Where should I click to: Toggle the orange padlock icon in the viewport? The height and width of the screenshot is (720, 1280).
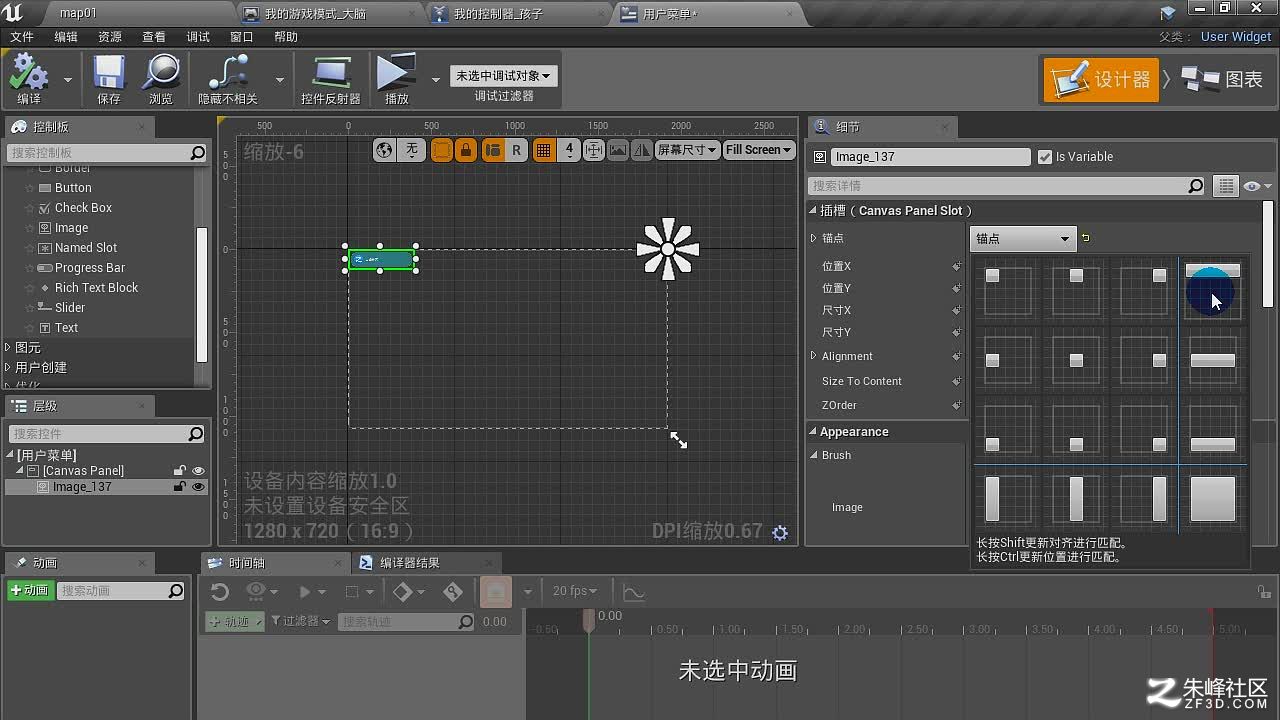click(466, 150)
